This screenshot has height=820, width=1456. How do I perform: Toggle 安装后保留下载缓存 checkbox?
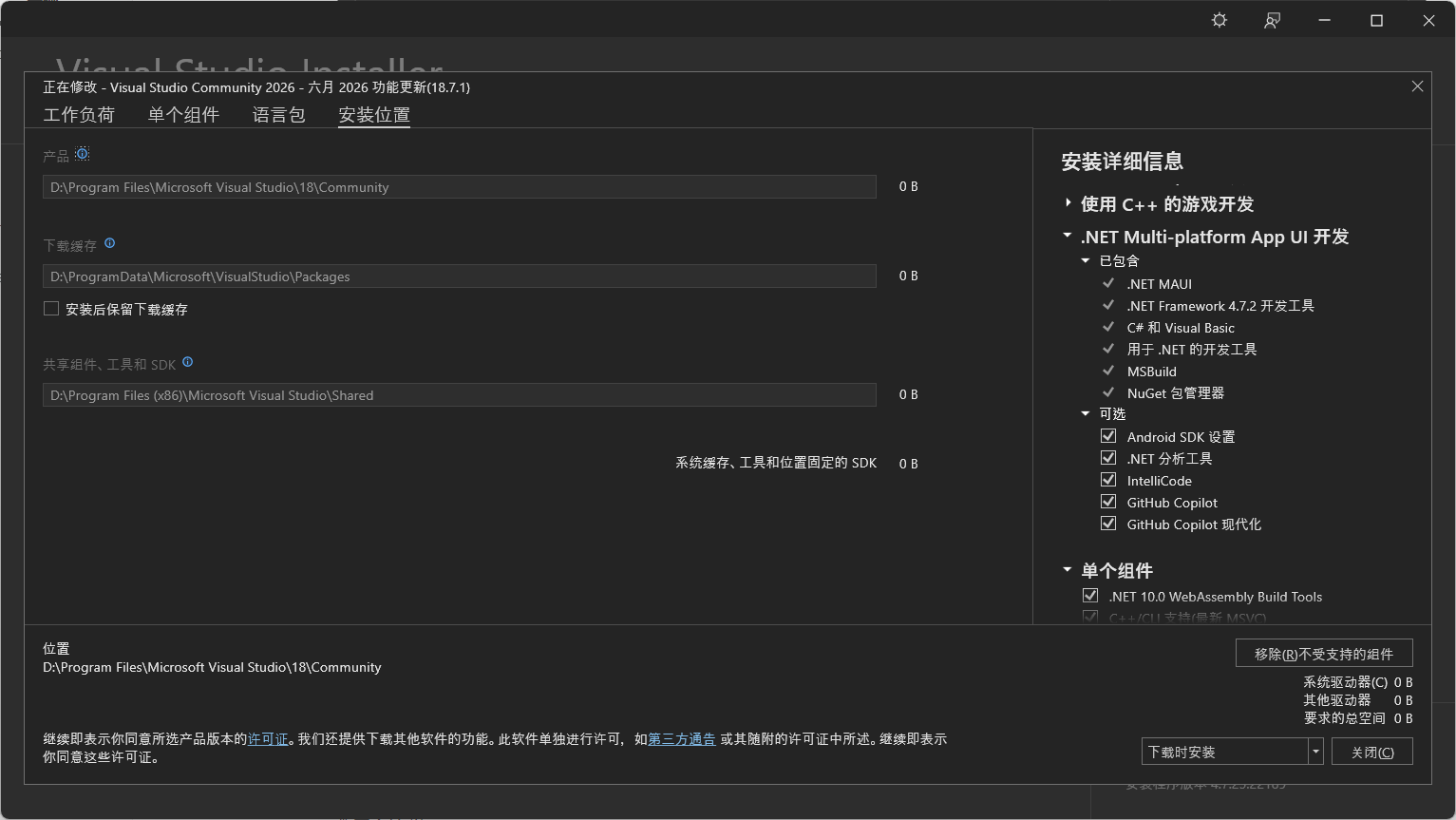coord(51,309)
